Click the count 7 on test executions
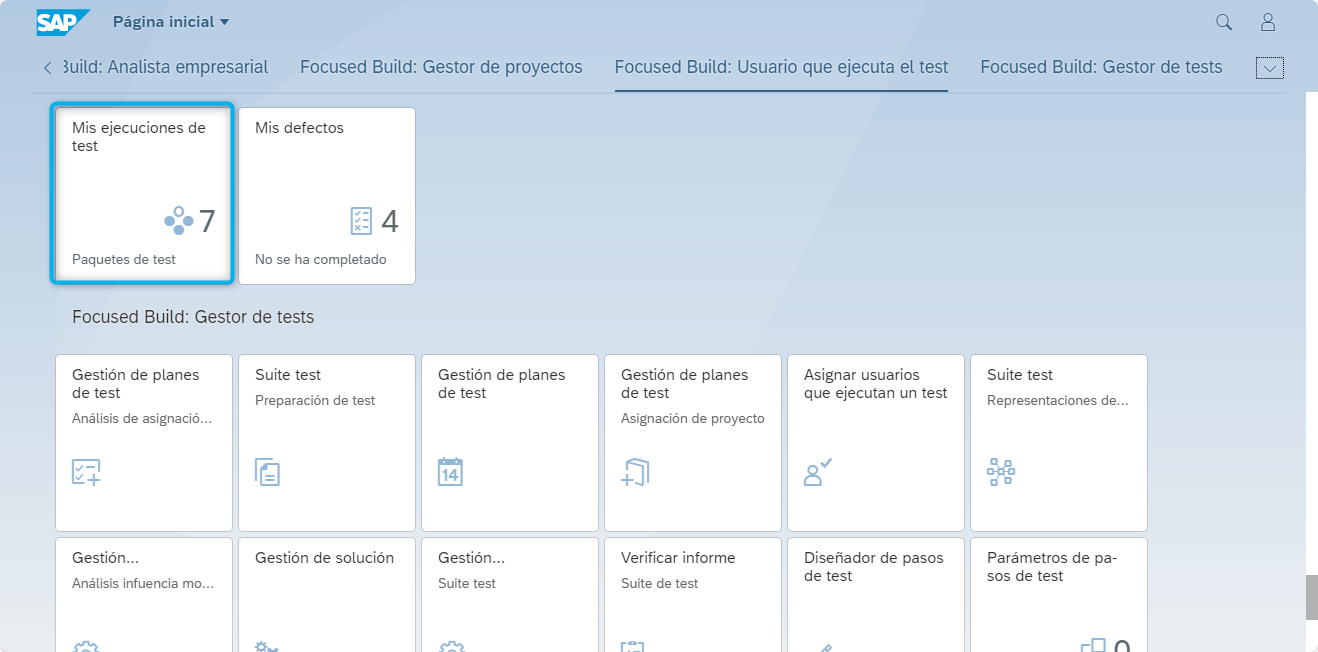Screen dimensions: 1318x652 (x=207, y=221)
